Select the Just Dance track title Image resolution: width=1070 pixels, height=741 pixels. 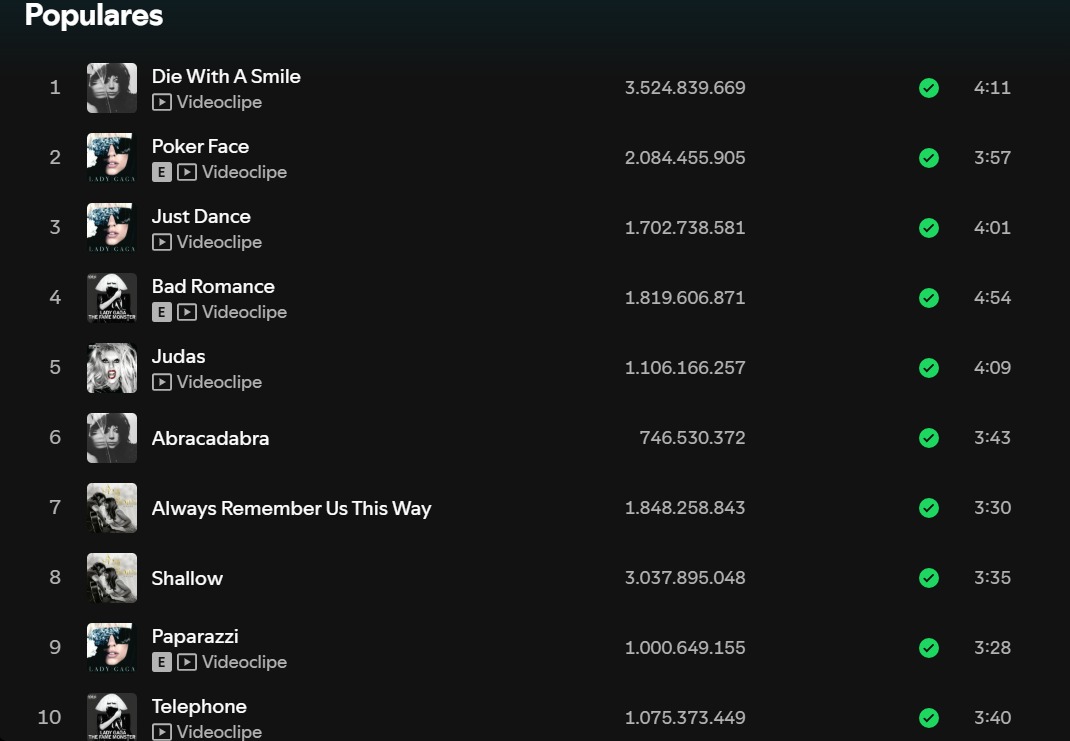(x=201, y=216)
